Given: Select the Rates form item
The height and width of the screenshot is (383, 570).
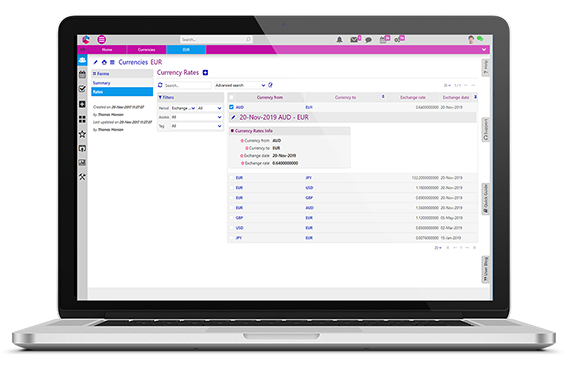Looking at the screenshot, I should [x=122, y=92].
